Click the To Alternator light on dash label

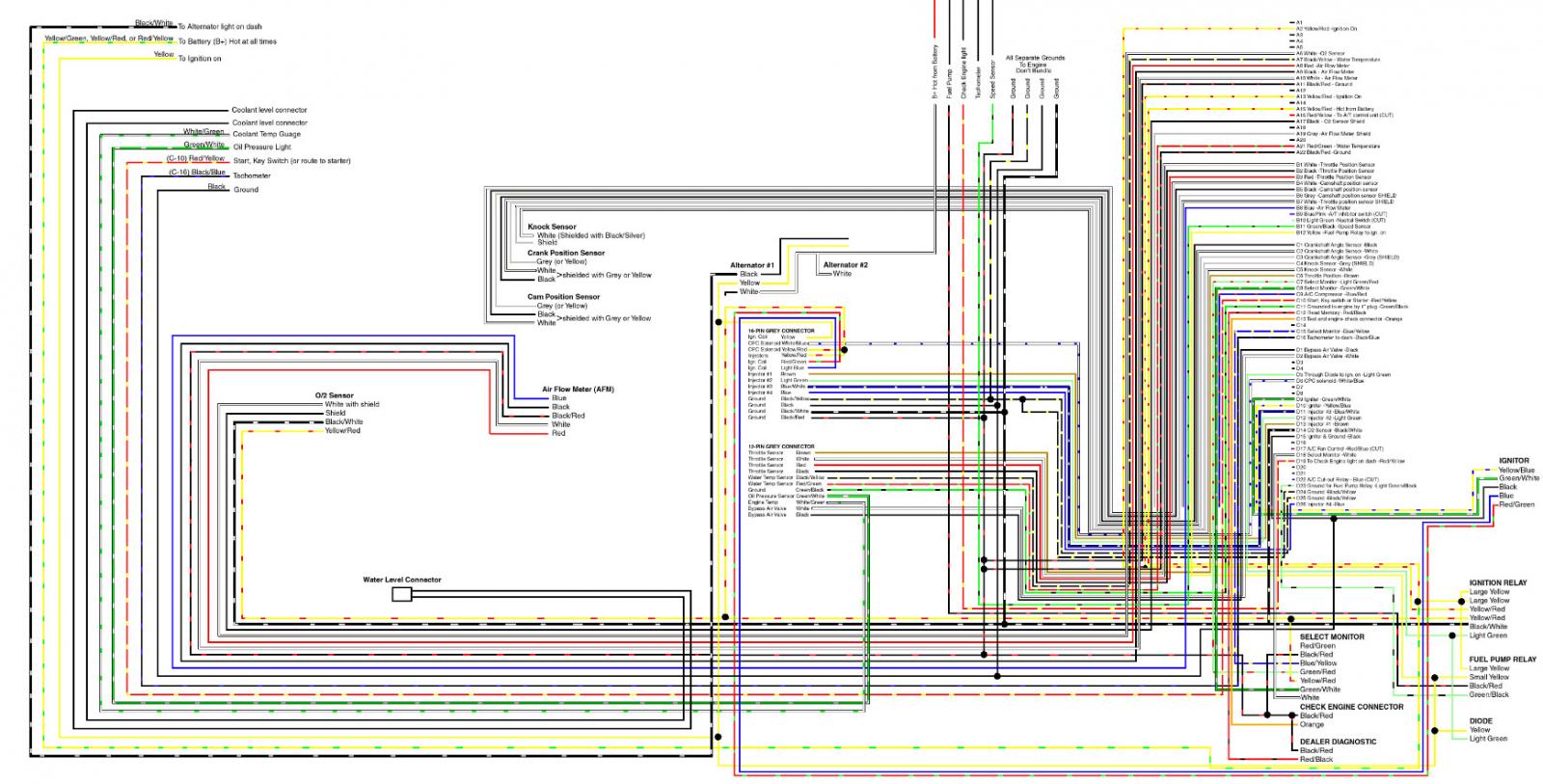click(x=220, y=27)
